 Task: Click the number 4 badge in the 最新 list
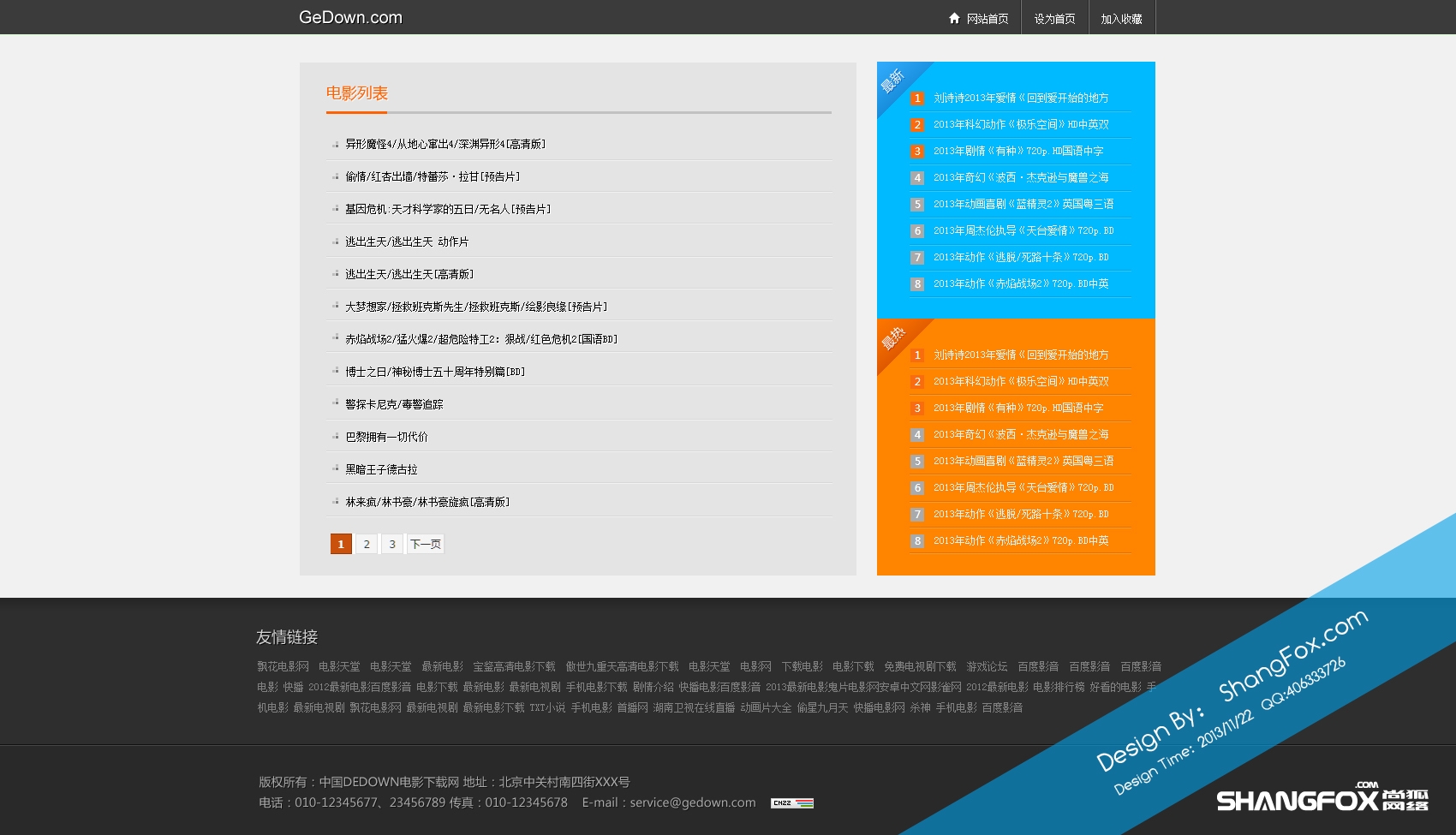tap(917, 178)
